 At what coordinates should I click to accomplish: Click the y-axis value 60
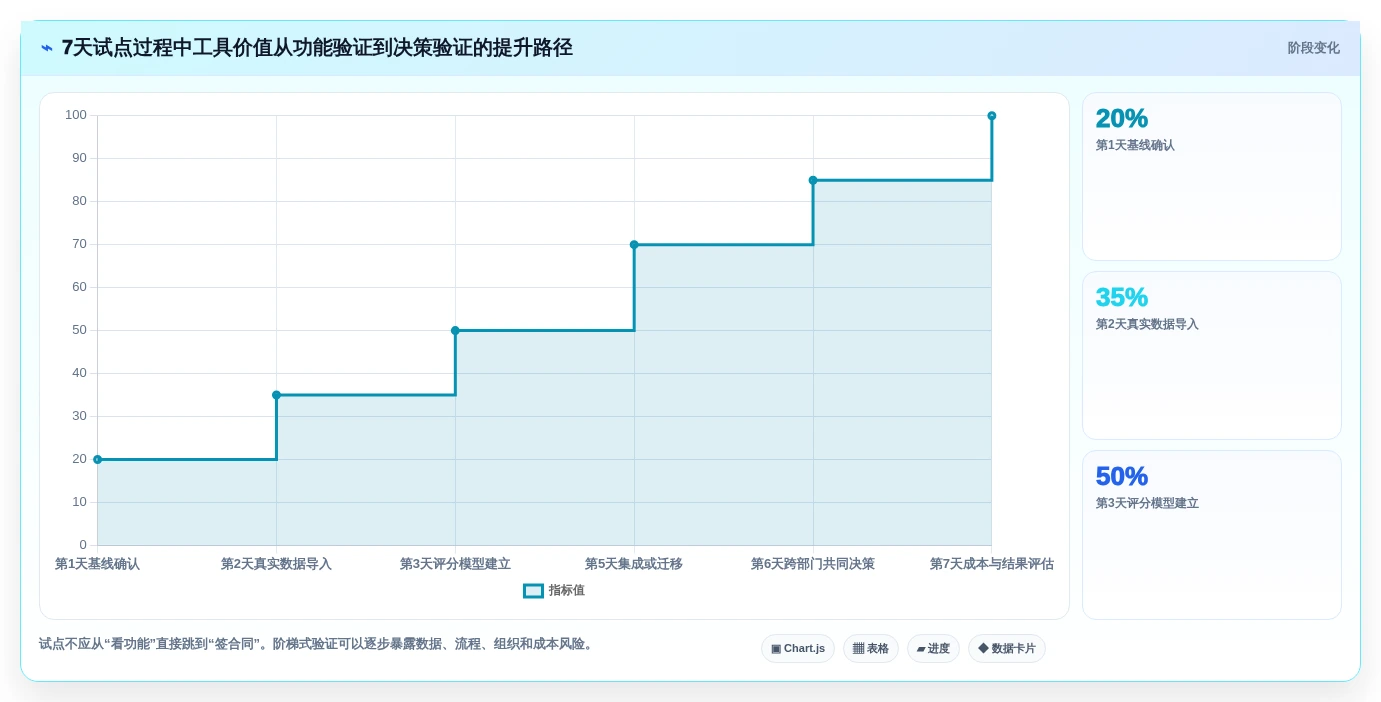tap(79, 287)
